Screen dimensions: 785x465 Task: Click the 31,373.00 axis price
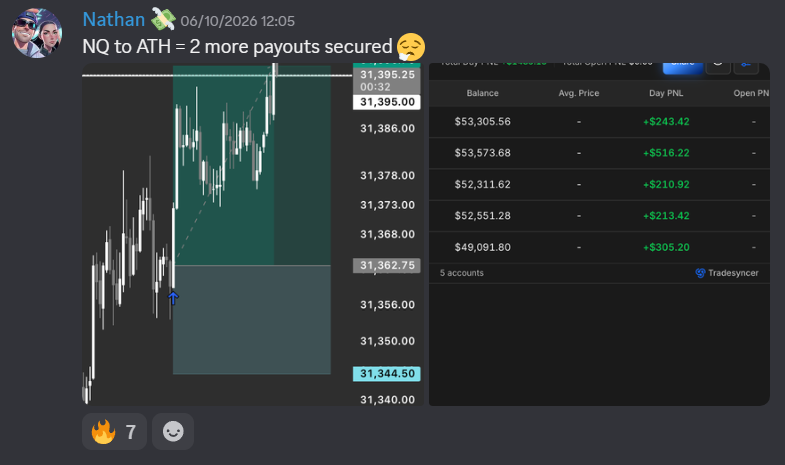point(387,205)
